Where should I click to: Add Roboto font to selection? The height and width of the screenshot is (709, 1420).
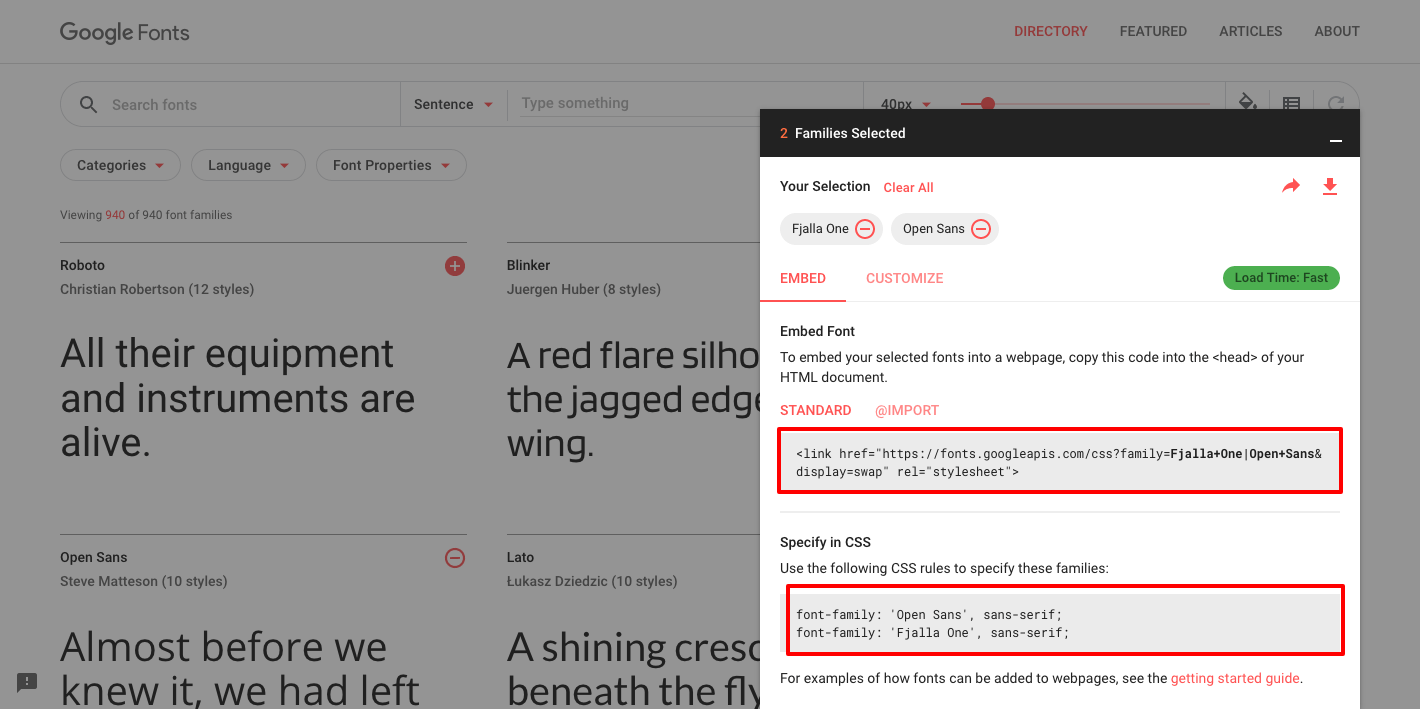tap(455, 266)
